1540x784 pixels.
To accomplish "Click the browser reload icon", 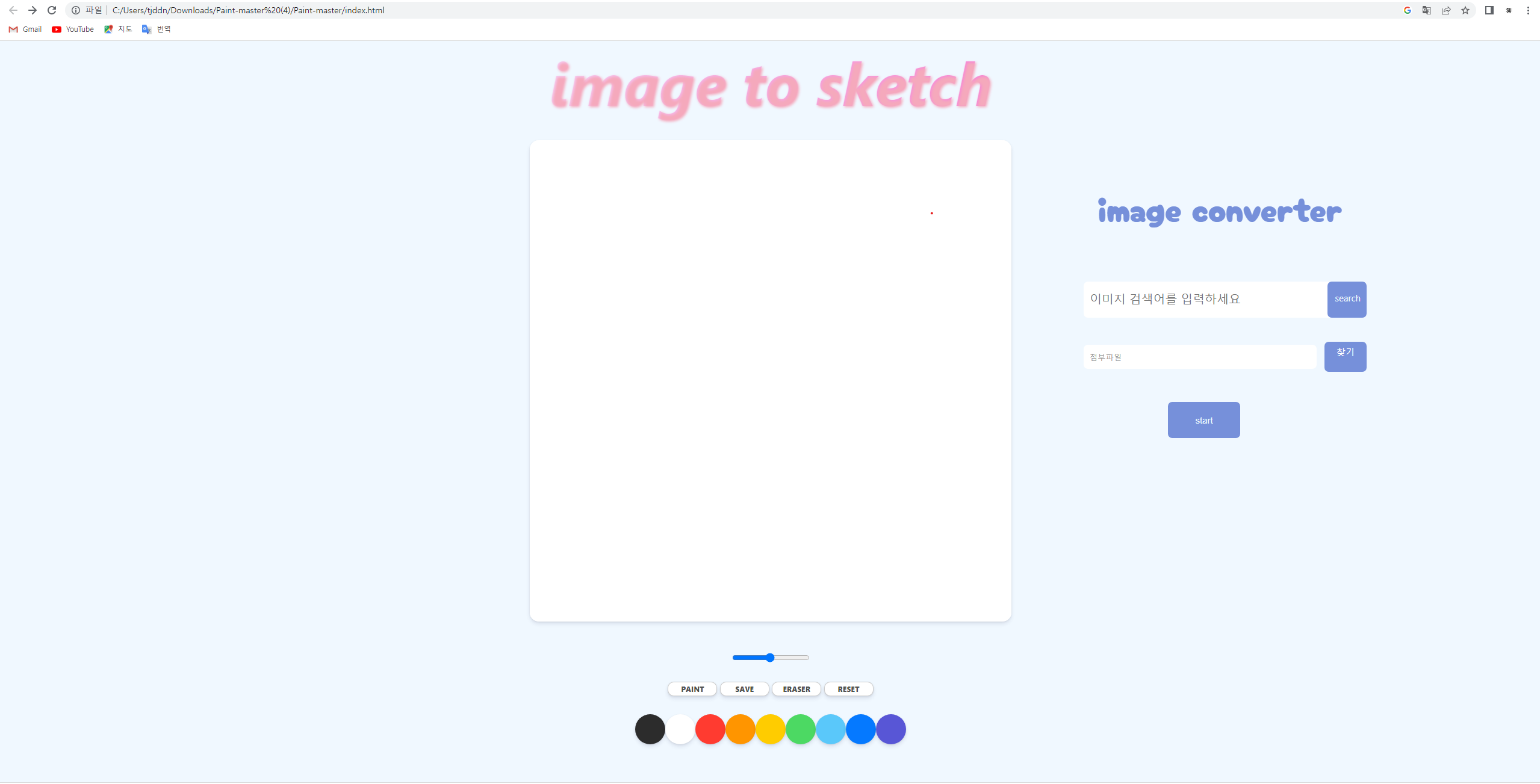I will 52,10.
